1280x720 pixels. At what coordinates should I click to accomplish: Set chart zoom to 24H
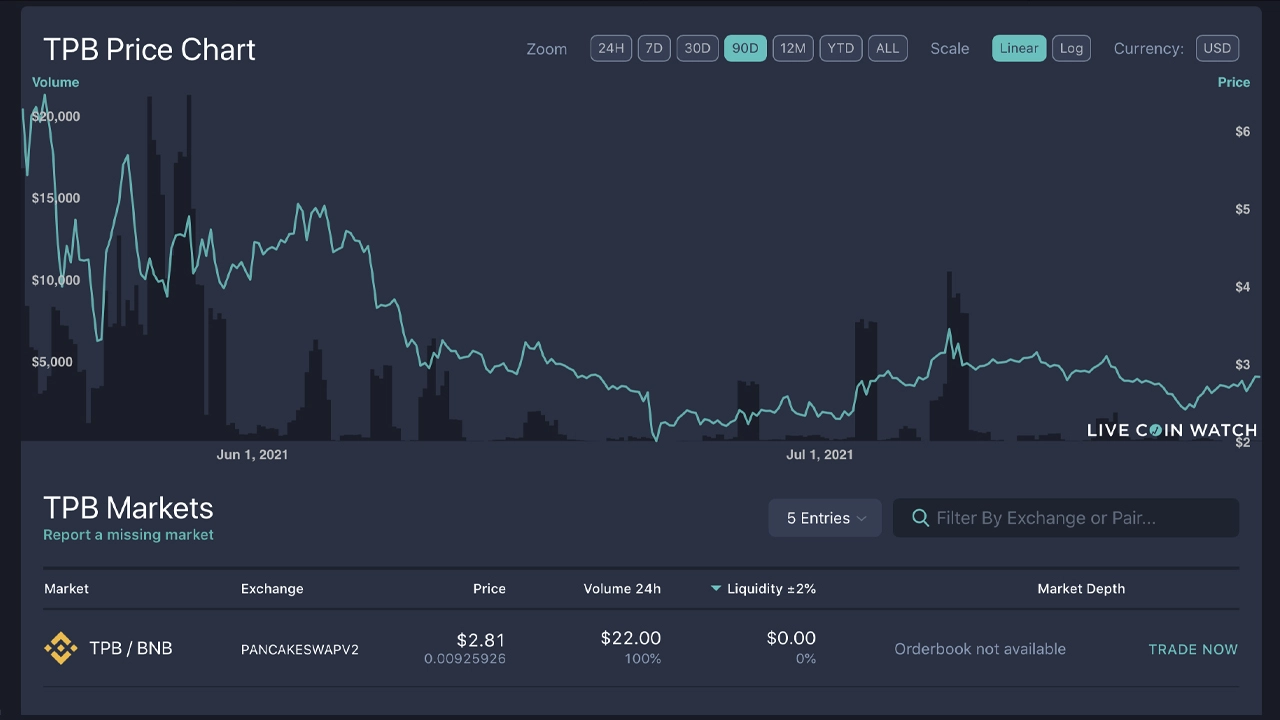tap(611, 48)
